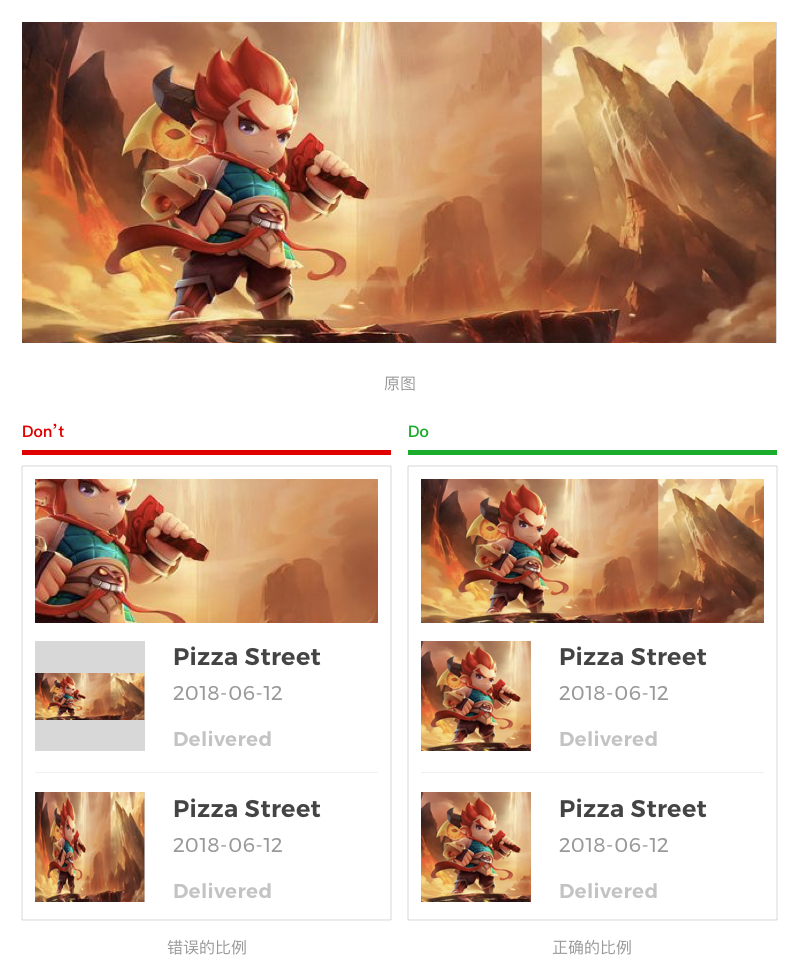The image size is (800, 978).
Task: Click the 原图 caption text
Action: click(400, 383)
